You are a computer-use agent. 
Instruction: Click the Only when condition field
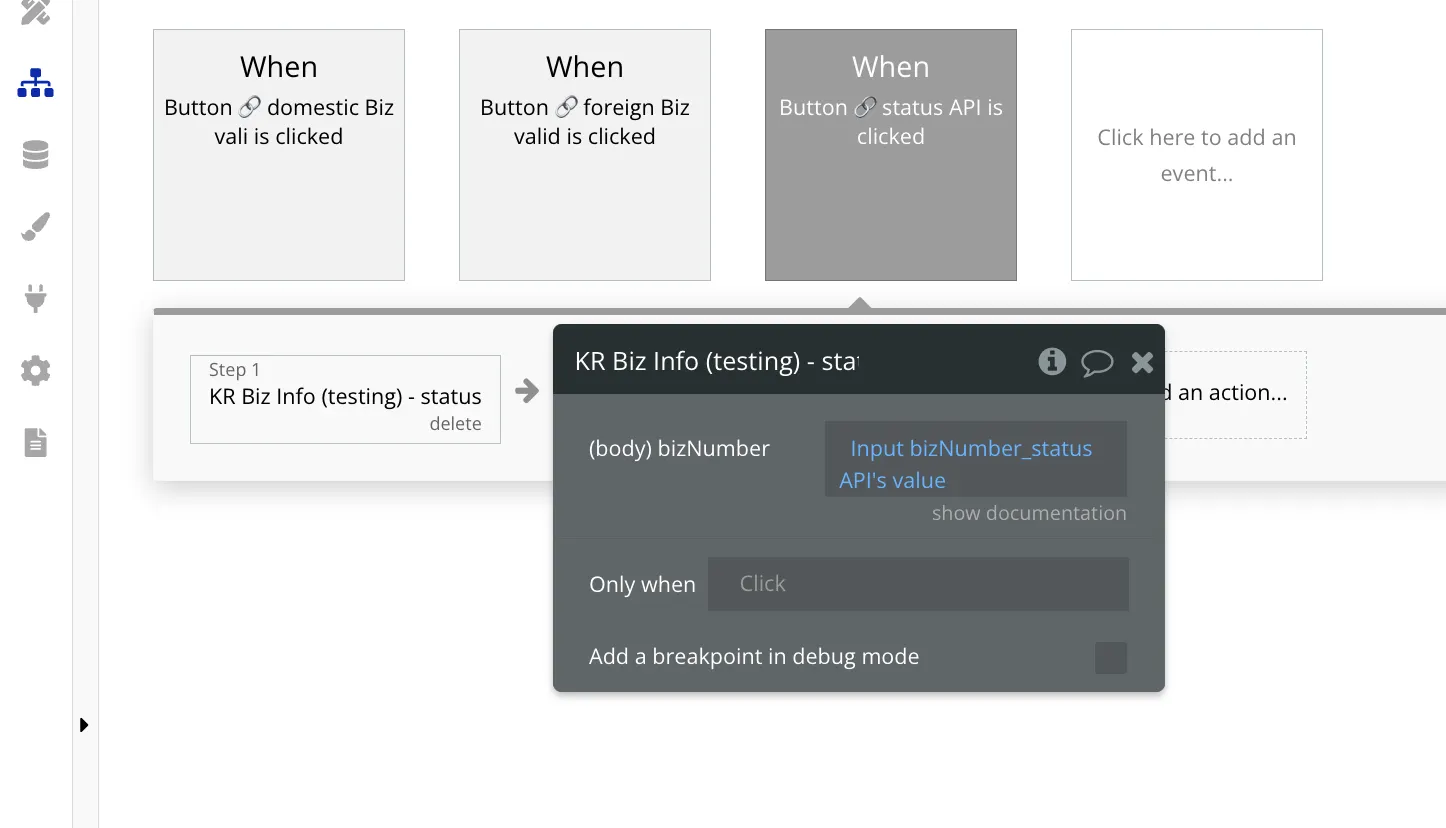click(917, 584)
